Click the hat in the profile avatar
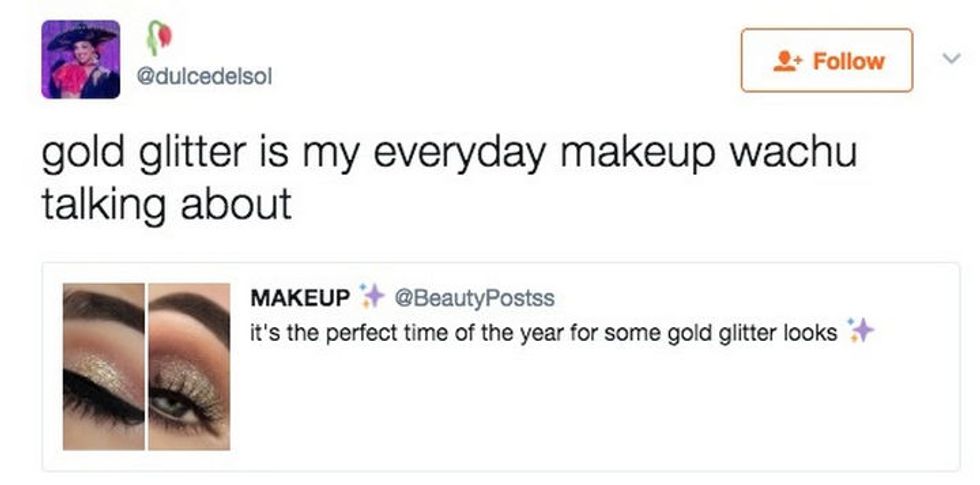 click(82, 36)
